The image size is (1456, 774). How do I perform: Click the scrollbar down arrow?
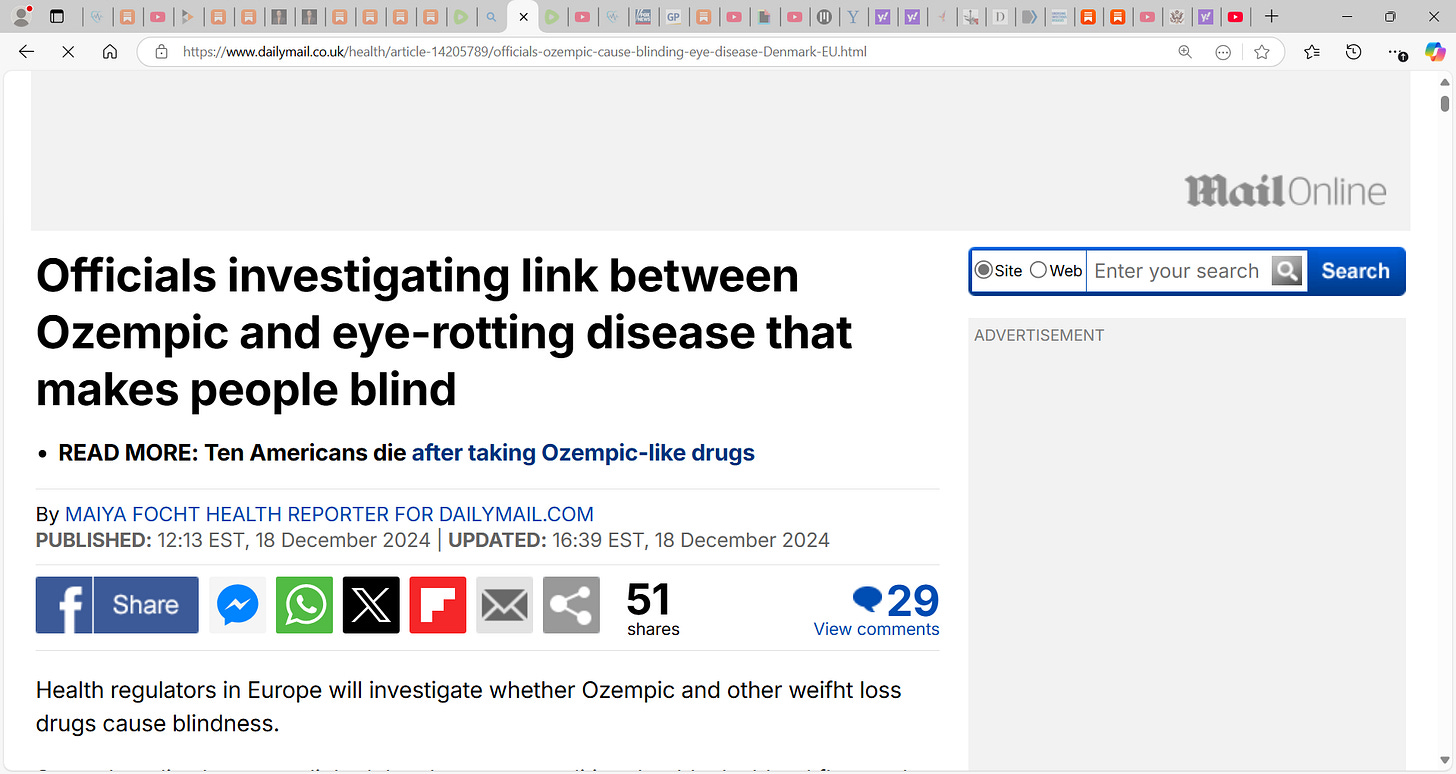[1445, 762]
